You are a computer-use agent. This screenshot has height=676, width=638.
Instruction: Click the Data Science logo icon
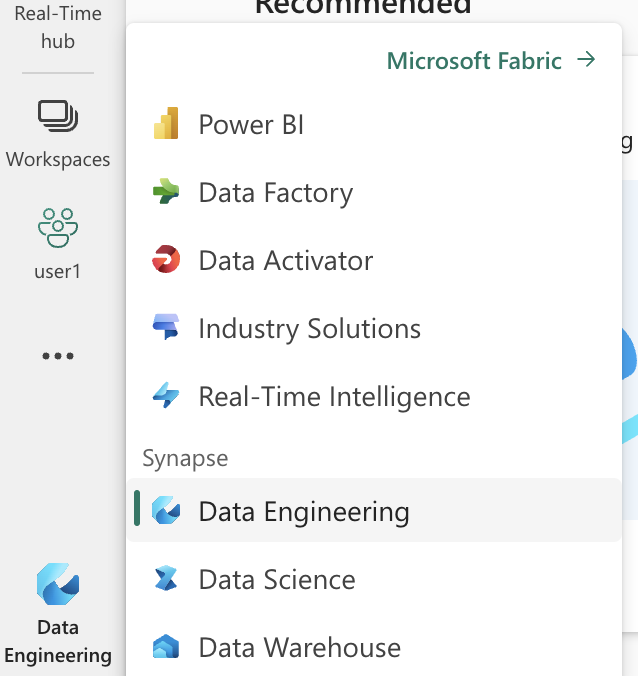[x=166, y=578]
